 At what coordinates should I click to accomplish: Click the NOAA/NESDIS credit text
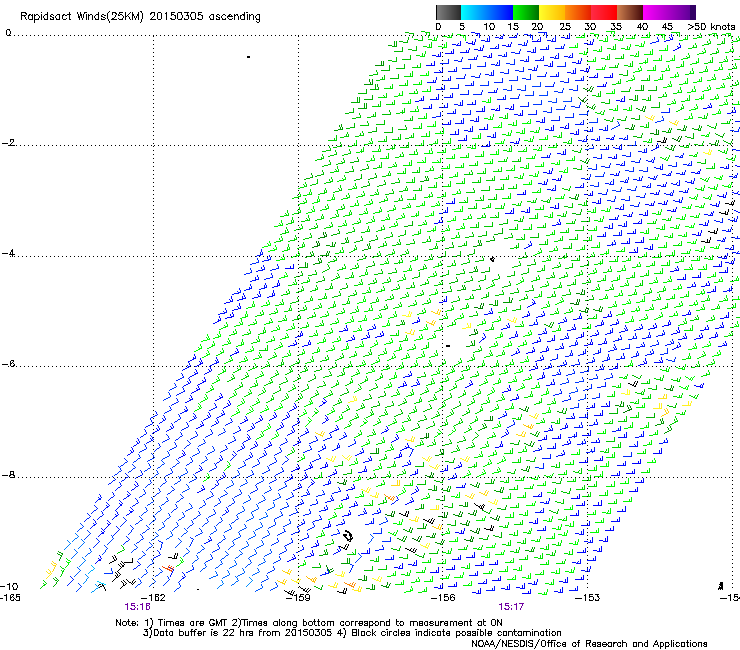589,644
